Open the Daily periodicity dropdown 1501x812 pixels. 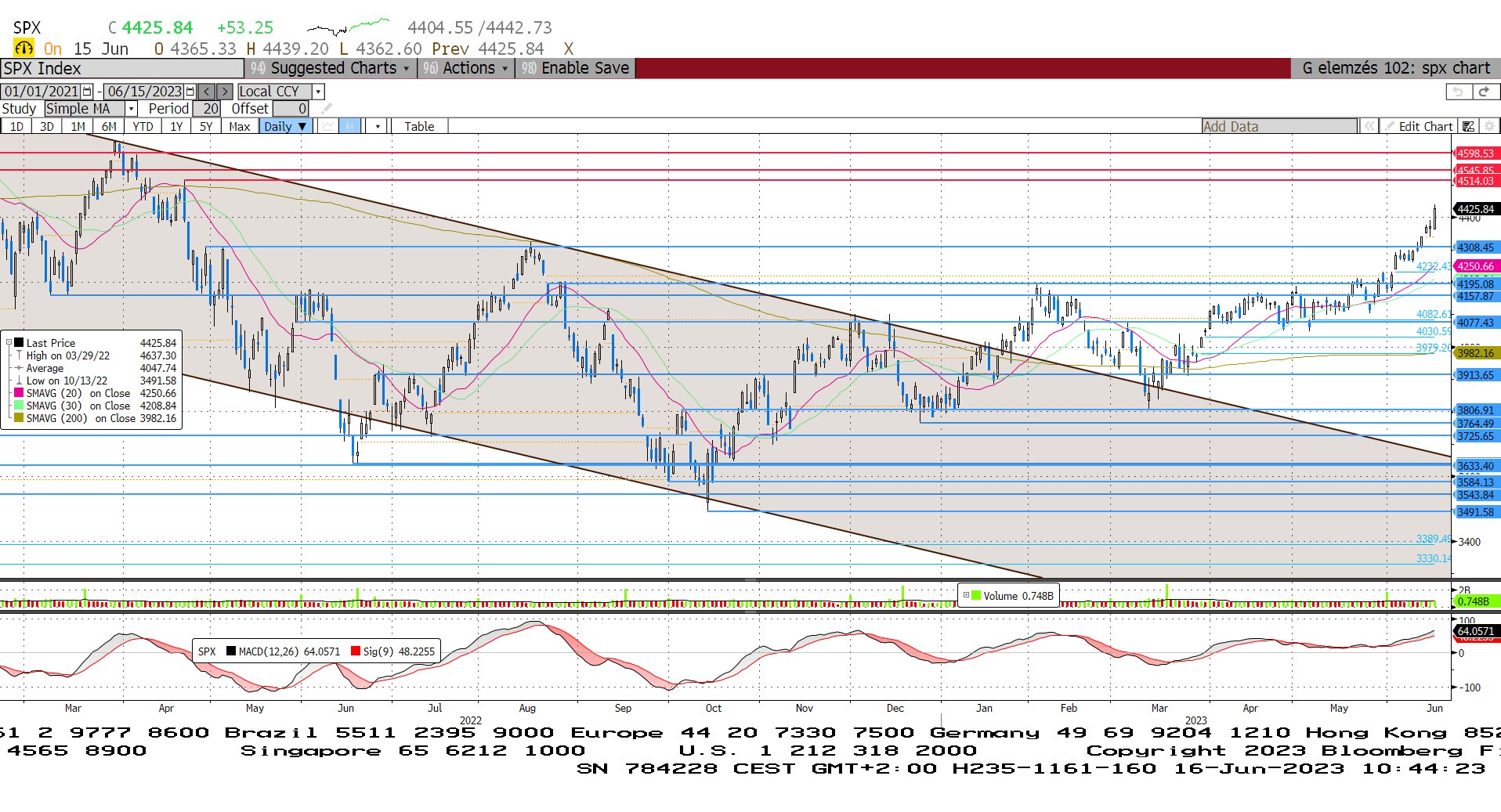[x=286, y=126]
